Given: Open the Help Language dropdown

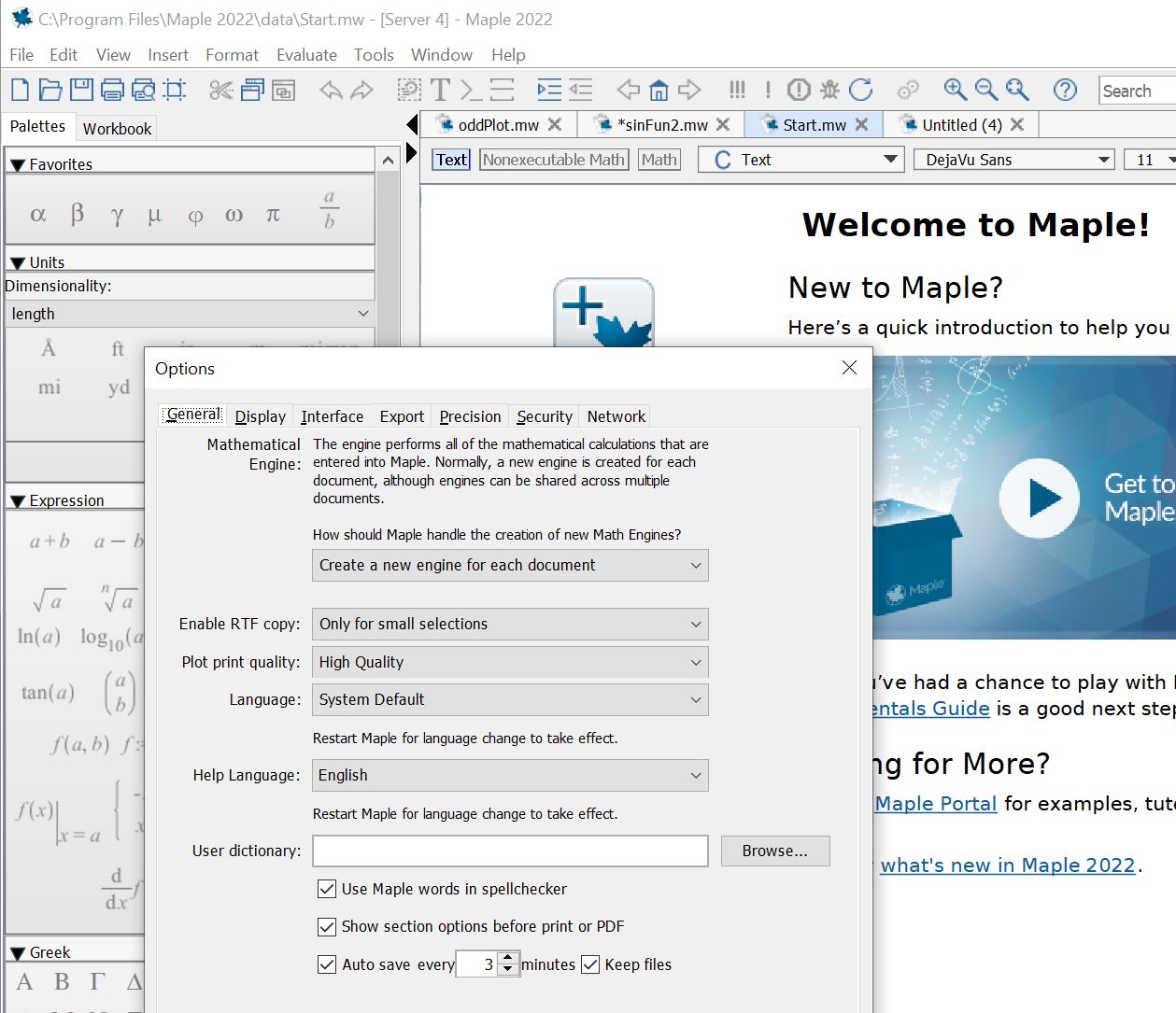Looking at the screenshot, I should pos(510,775).
